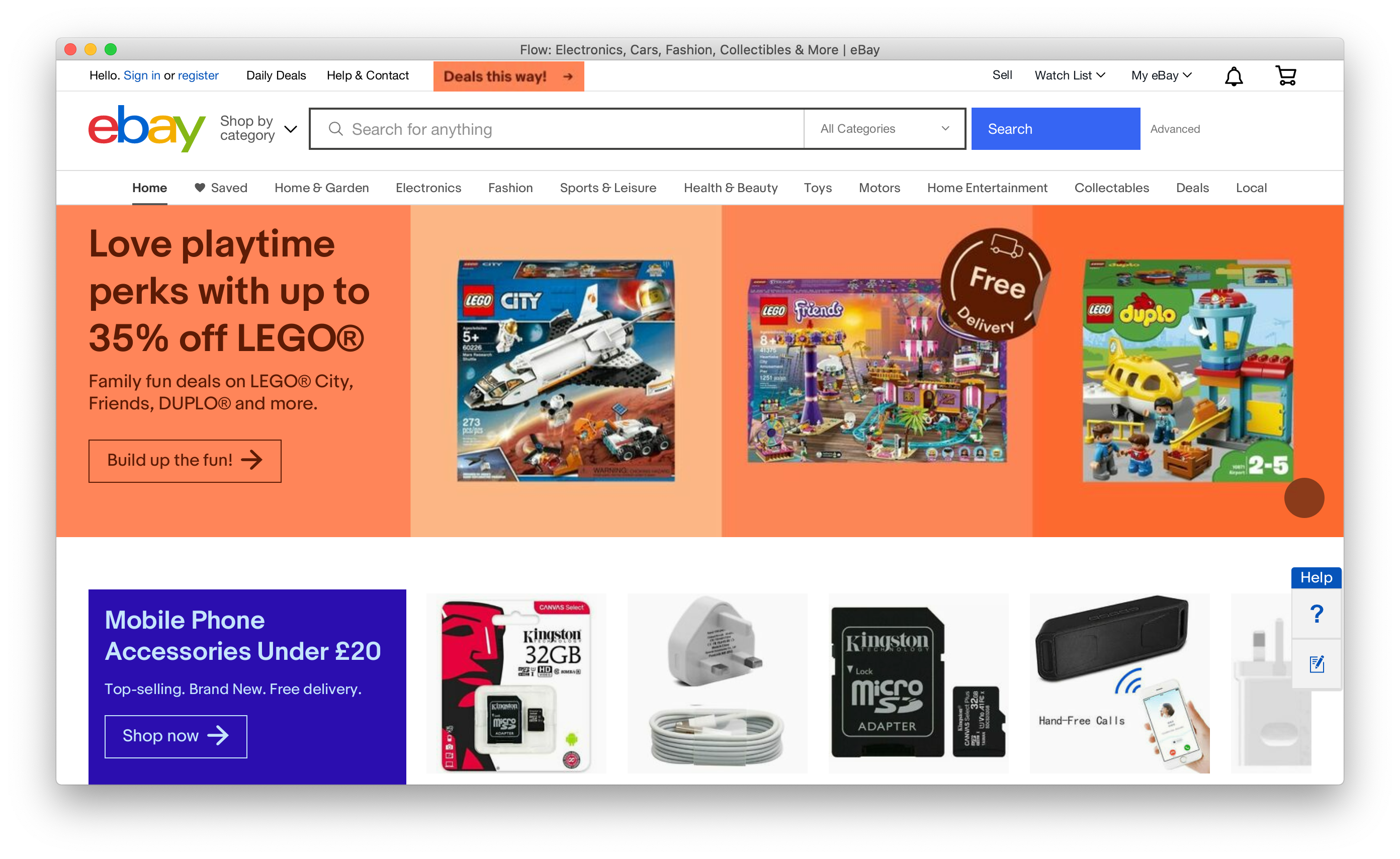
Task: Select the LEGO City shuttle image
Action: pos(566,371)
